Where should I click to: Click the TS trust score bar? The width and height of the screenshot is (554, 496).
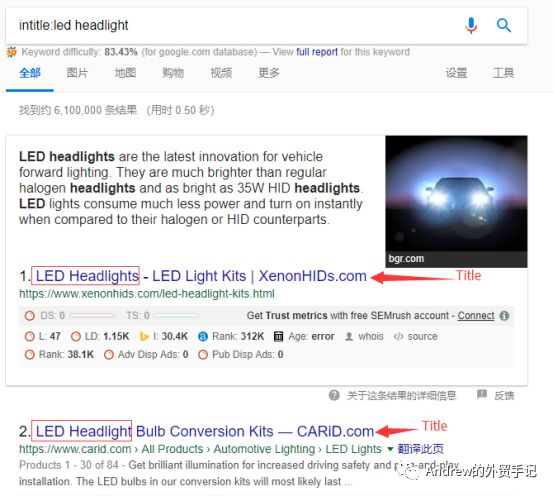tap(176, 315)
